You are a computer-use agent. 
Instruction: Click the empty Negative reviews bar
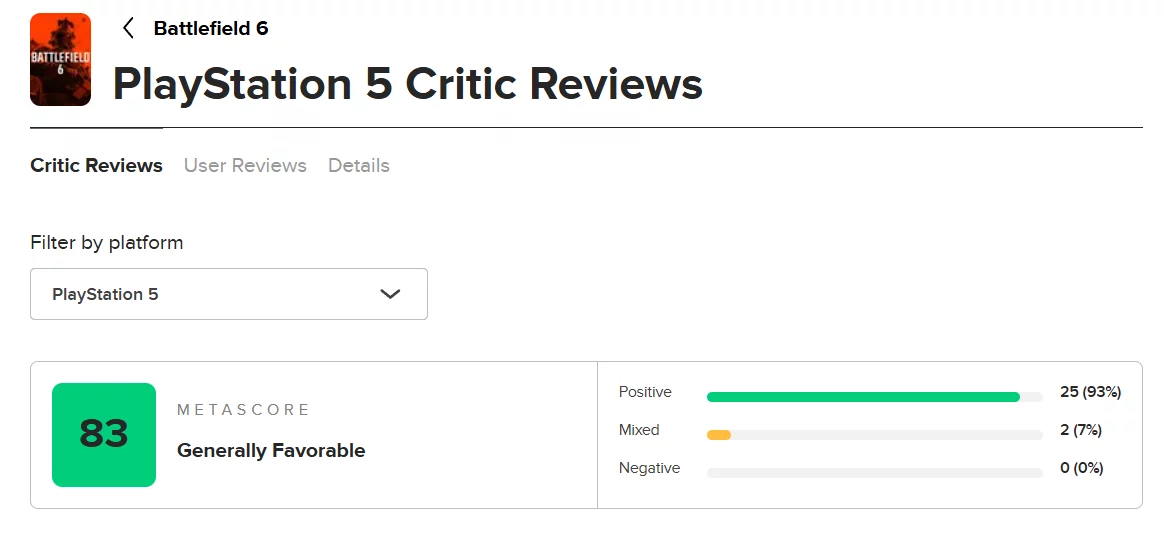click(x=874, y=473)
